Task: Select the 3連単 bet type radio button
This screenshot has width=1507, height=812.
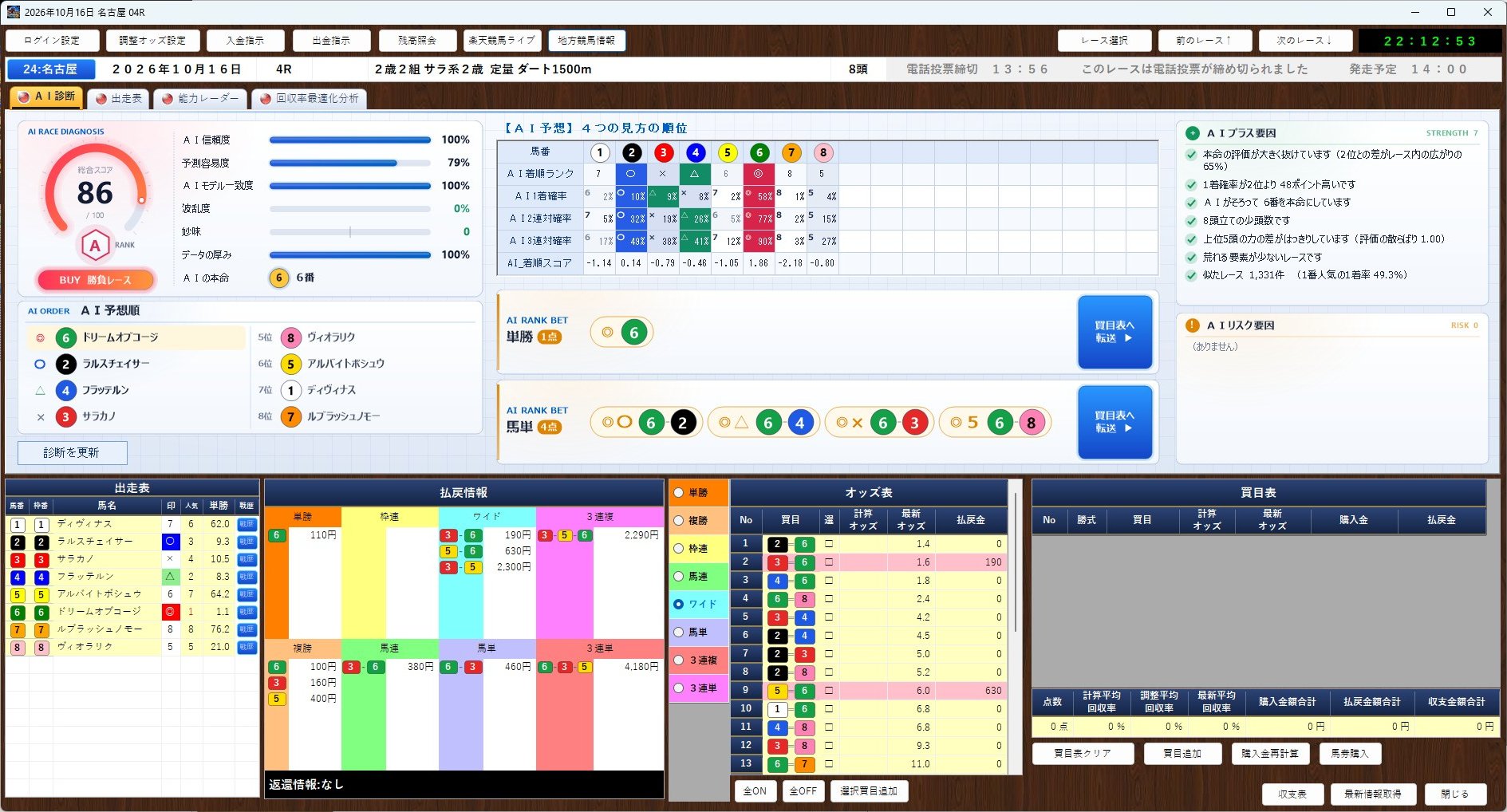Action: pos(679,688)
